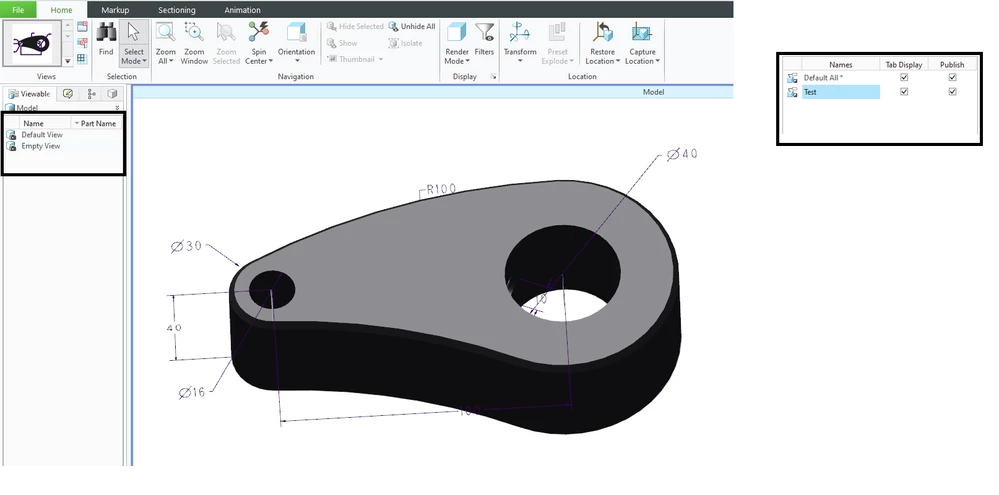Viewport: 999px width, 495px height.
Task: Click the Transform axes icon
Action: [x=520, y=32]
